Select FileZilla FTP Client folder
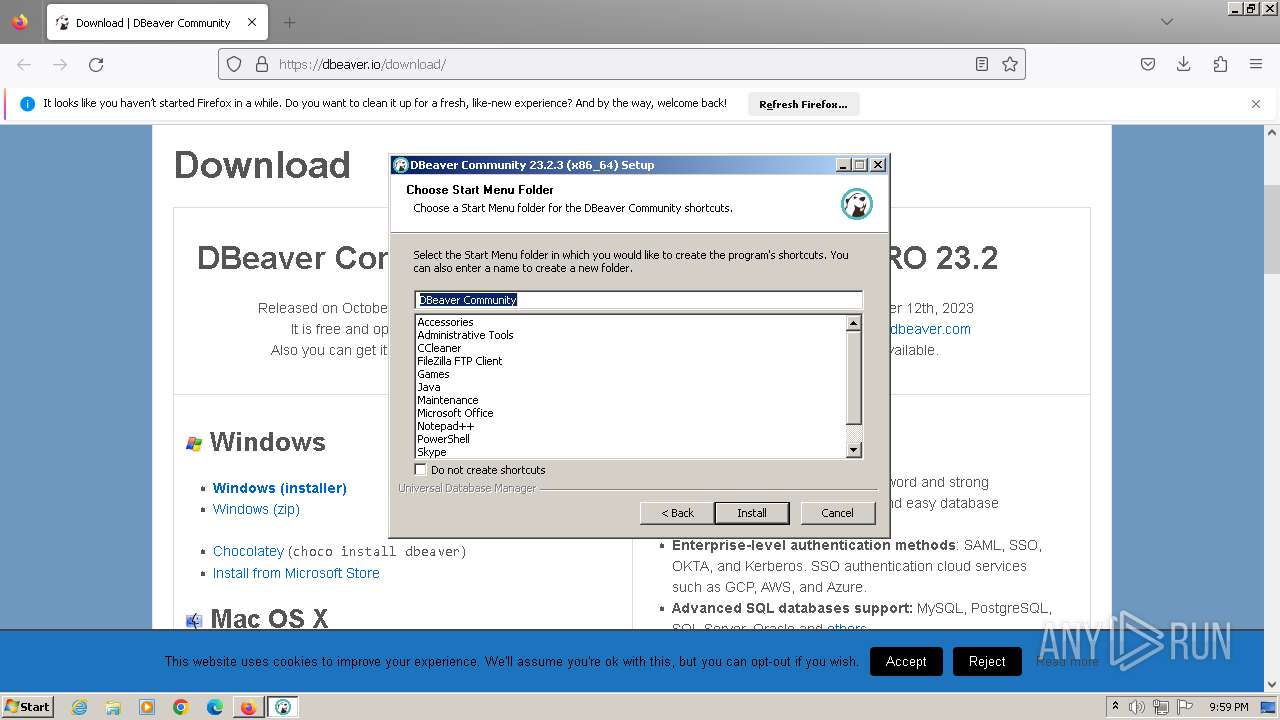This screenshot has width=1280, height=720. [x=460, y=361]
